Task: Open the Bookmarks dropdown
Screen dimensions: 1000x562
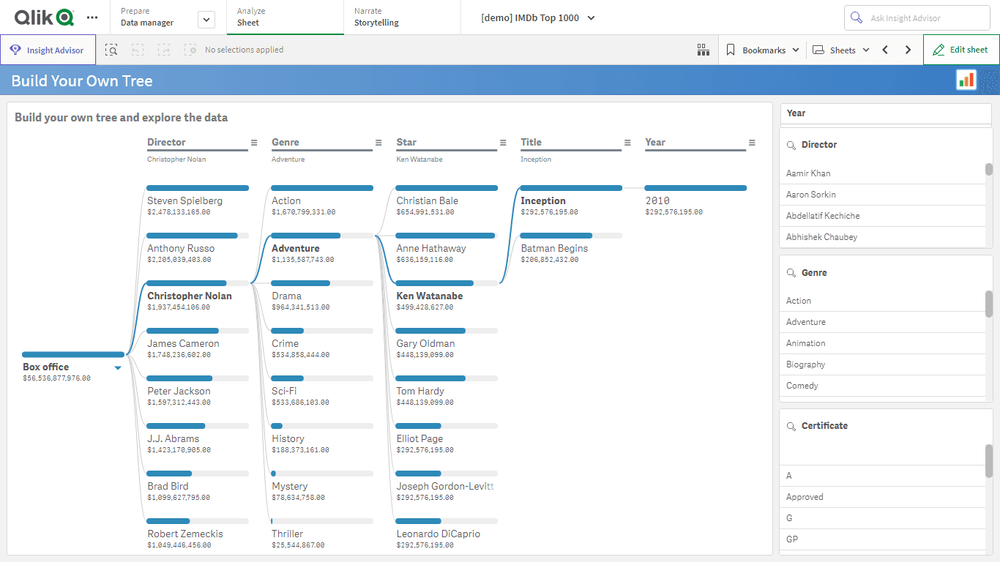Action: (762, 50)
